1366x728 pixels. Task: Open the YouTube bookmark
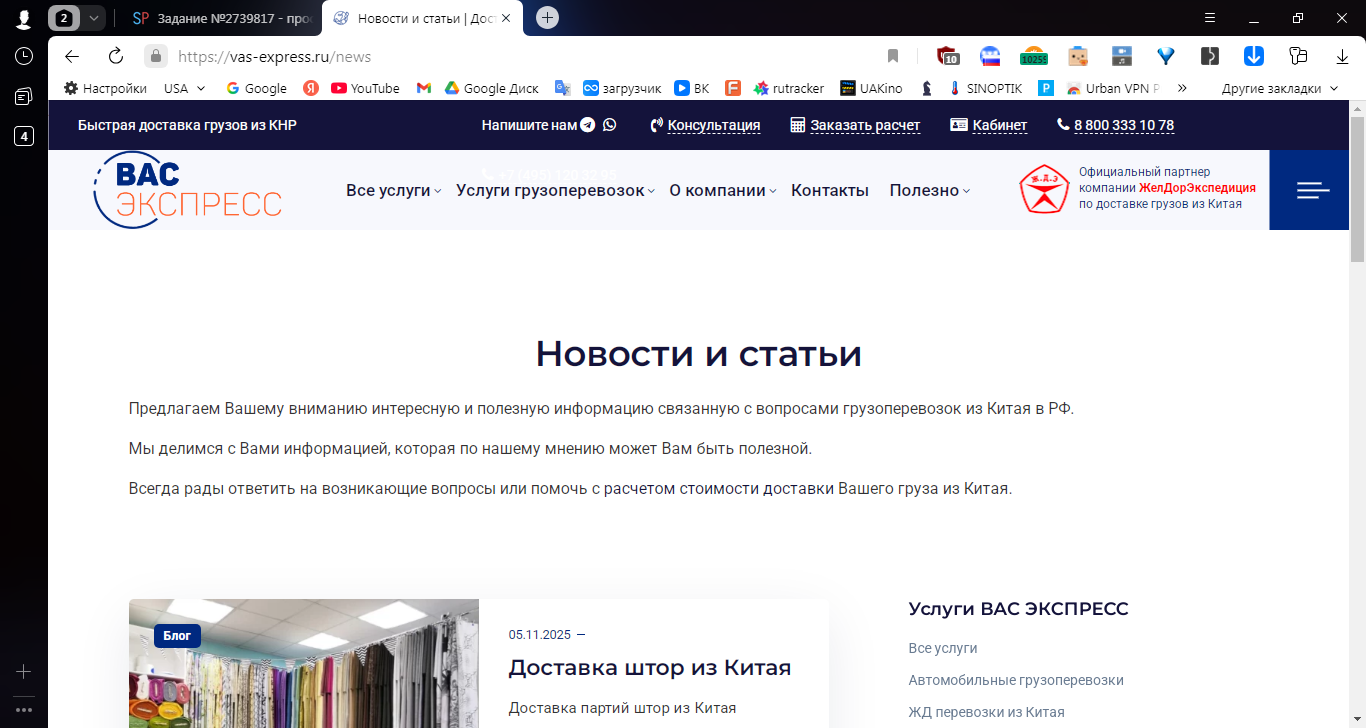[x=365, y=88]
